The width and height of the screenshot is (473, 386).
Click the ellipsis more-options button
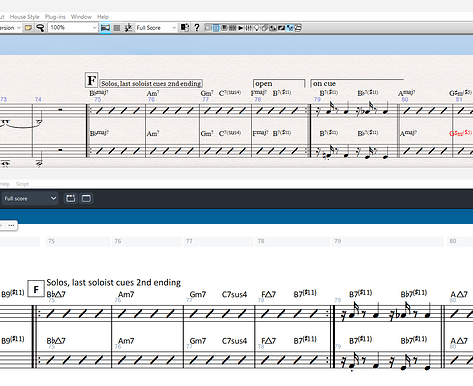[11, 226]
